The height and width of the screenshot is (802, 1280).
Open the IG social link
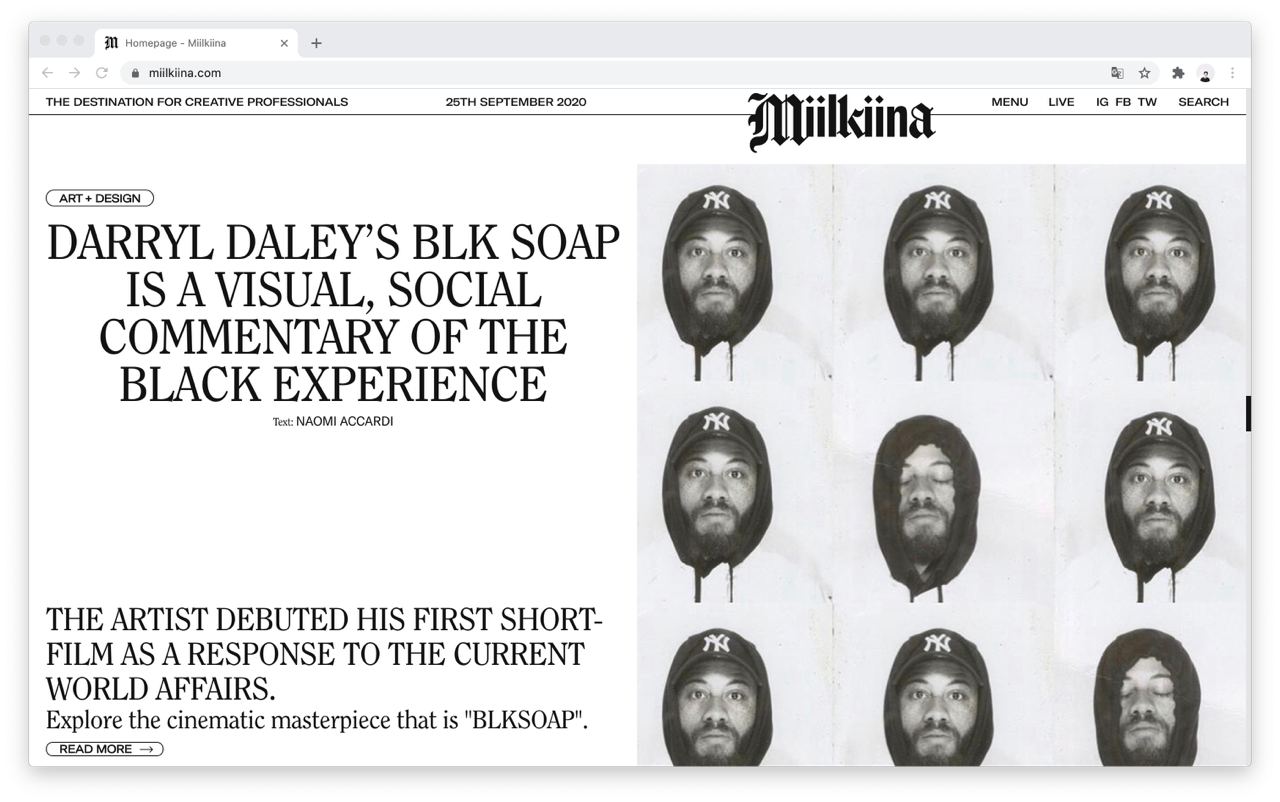tap(1102, 102)
